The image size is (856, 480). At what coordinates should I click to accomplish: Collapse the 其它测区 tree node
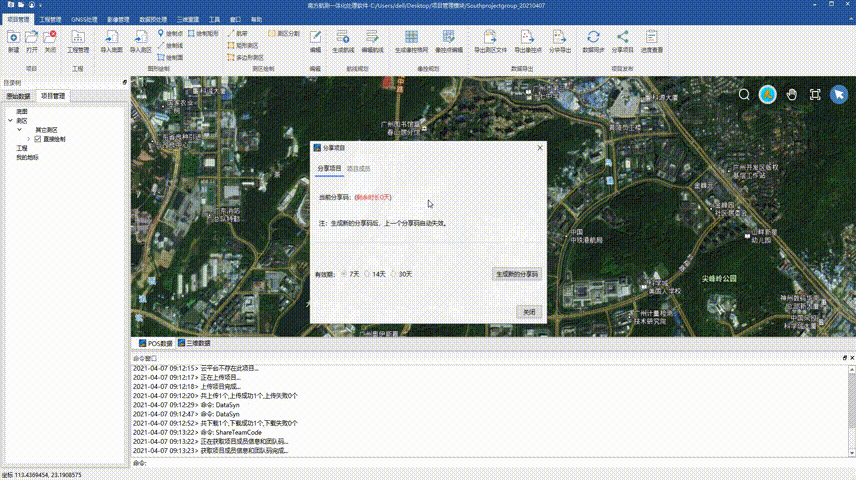[x=20, y=129]
